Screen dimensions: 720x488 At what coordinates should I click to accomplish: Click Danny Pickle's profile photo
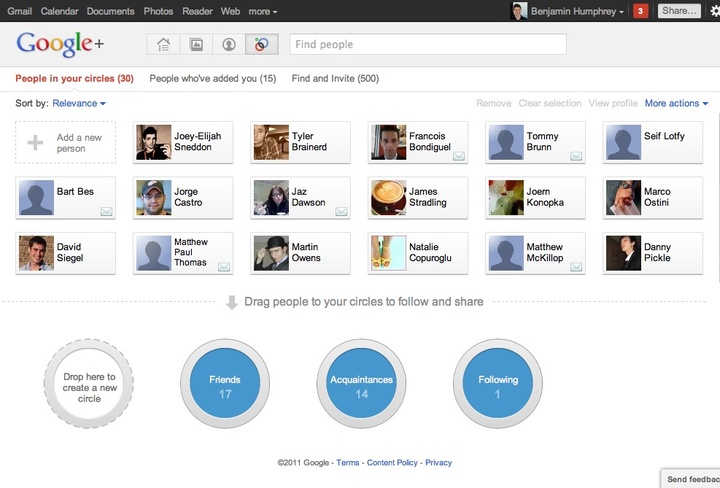(624, 253)
